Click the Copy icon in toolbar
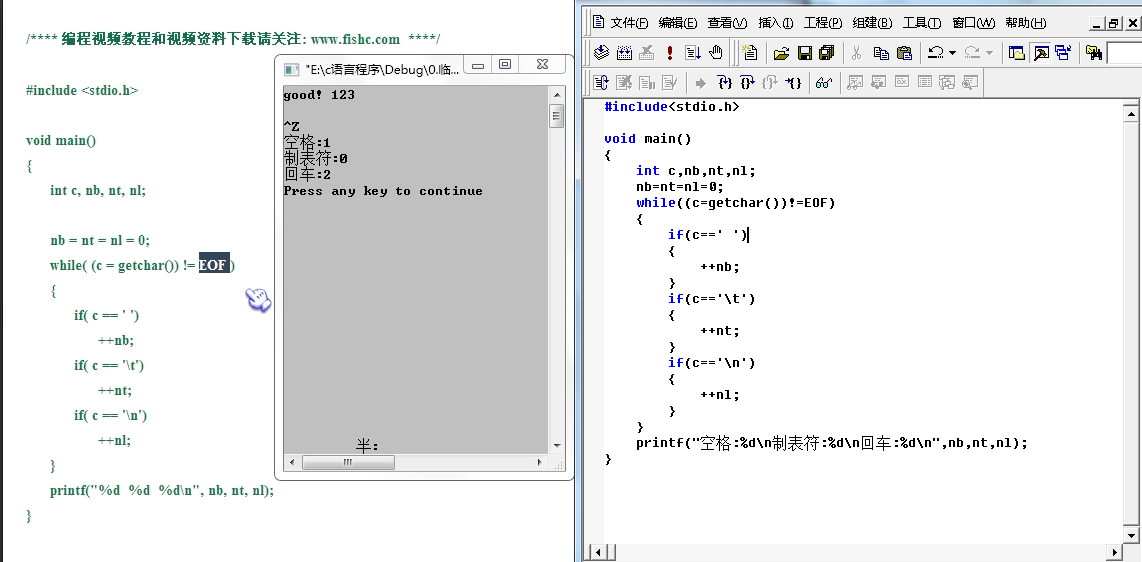Screen dimensions: 1142x562 (881, 52)
